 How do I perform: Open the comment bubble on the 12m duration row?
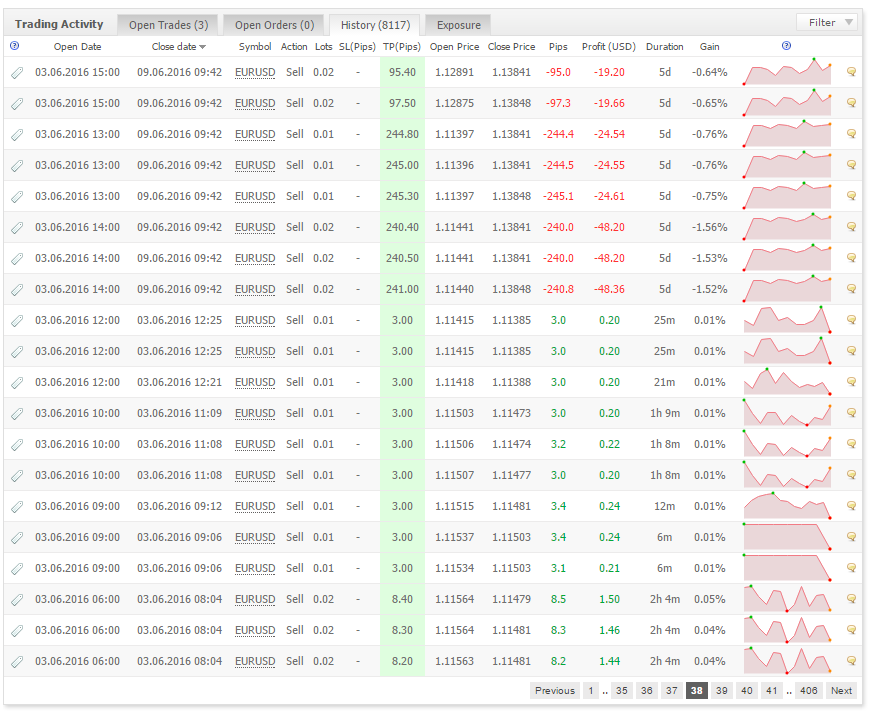[851, 506]
